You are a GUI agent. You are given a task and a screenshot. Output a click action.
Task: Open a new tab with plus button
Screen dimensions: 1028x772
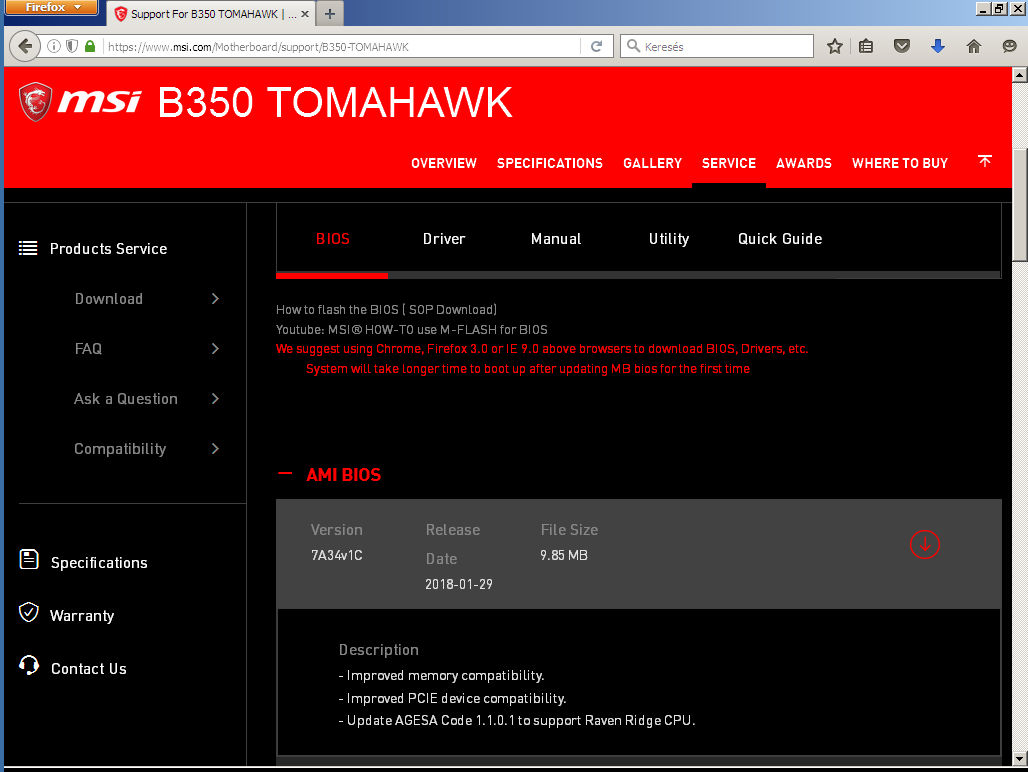[330, 14]
